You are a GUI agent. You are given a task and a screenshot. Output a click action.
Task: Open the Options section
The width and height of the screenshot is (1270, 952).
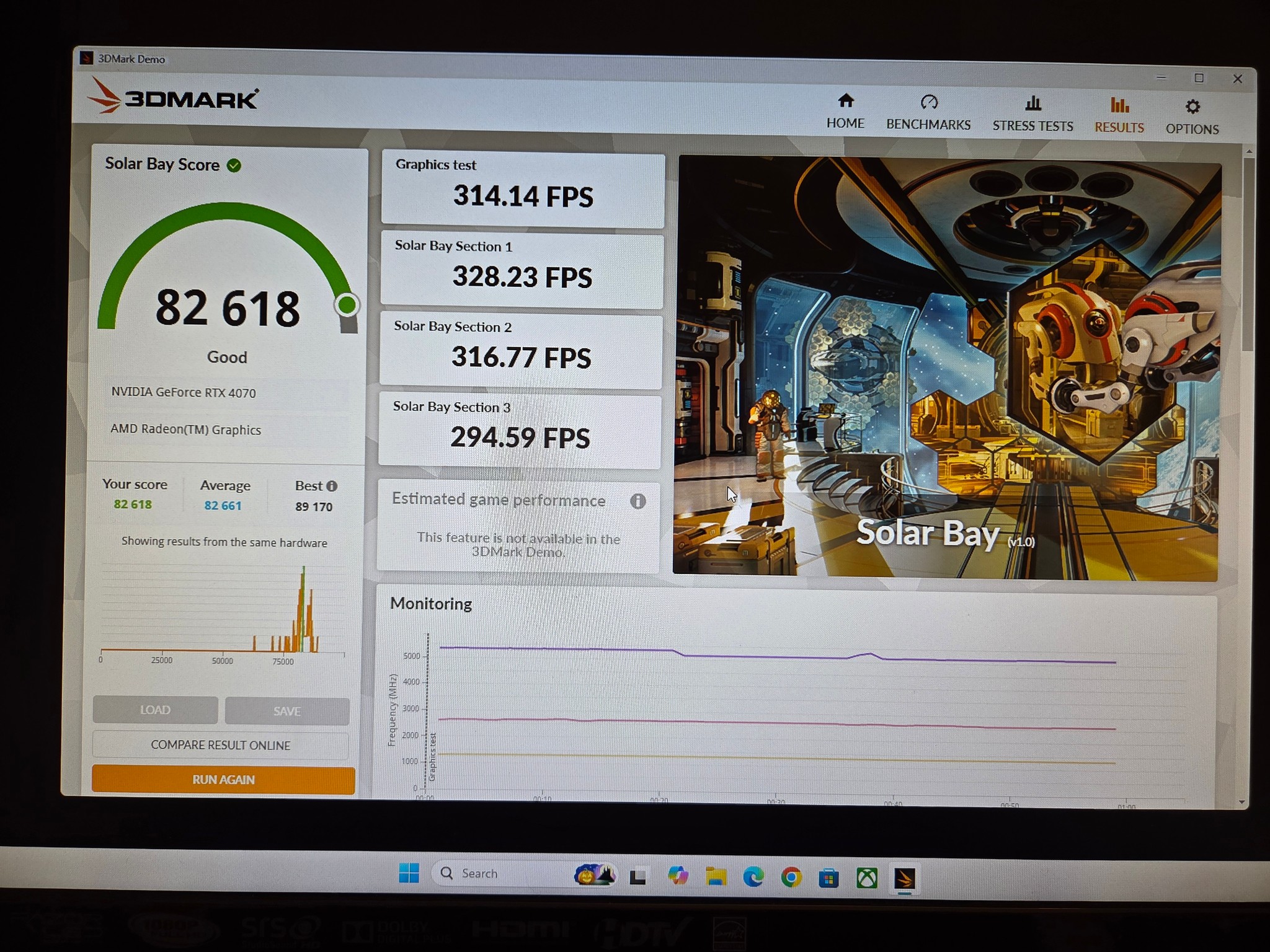coord(1192,117)
